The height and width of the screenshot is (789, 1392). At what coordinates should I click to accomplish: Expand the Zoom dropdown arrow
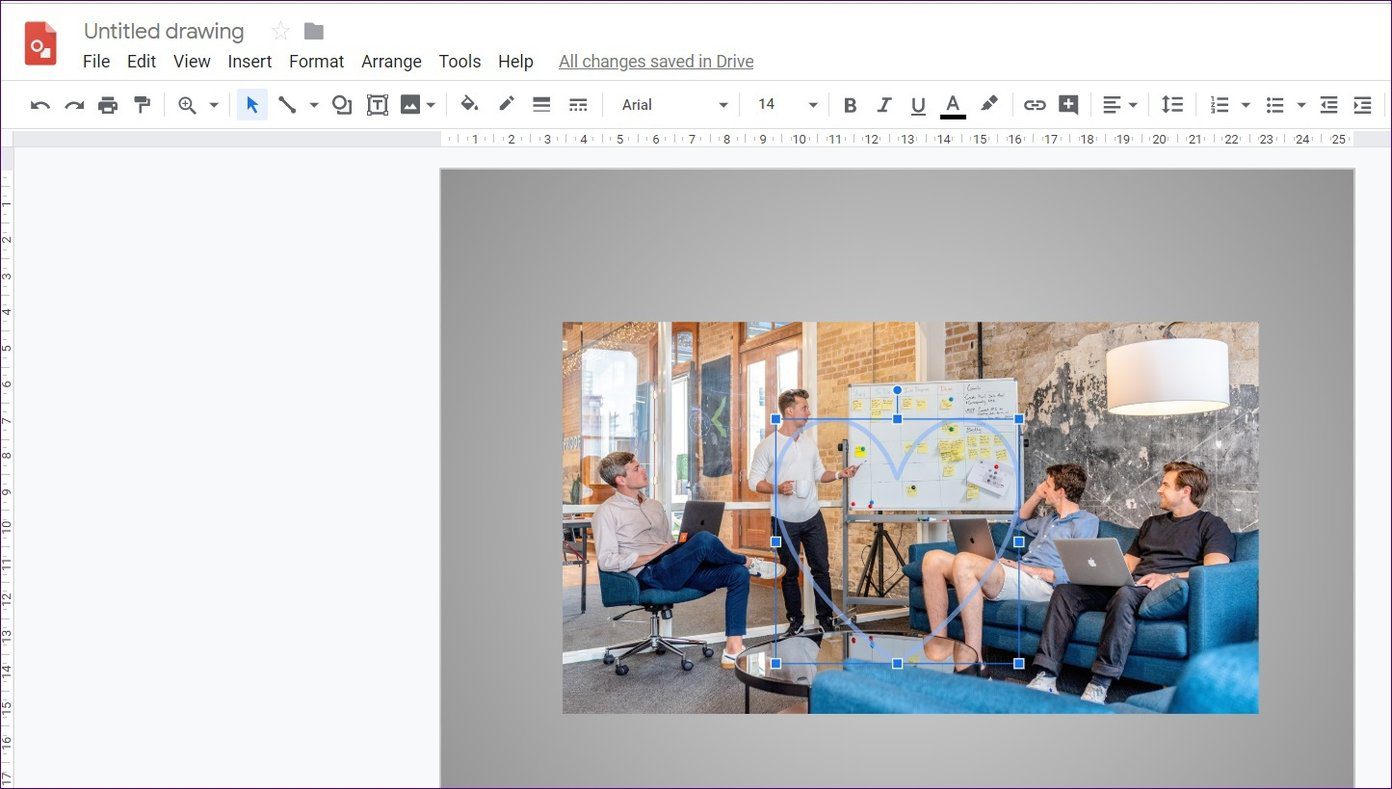click(x=213, y=105)
